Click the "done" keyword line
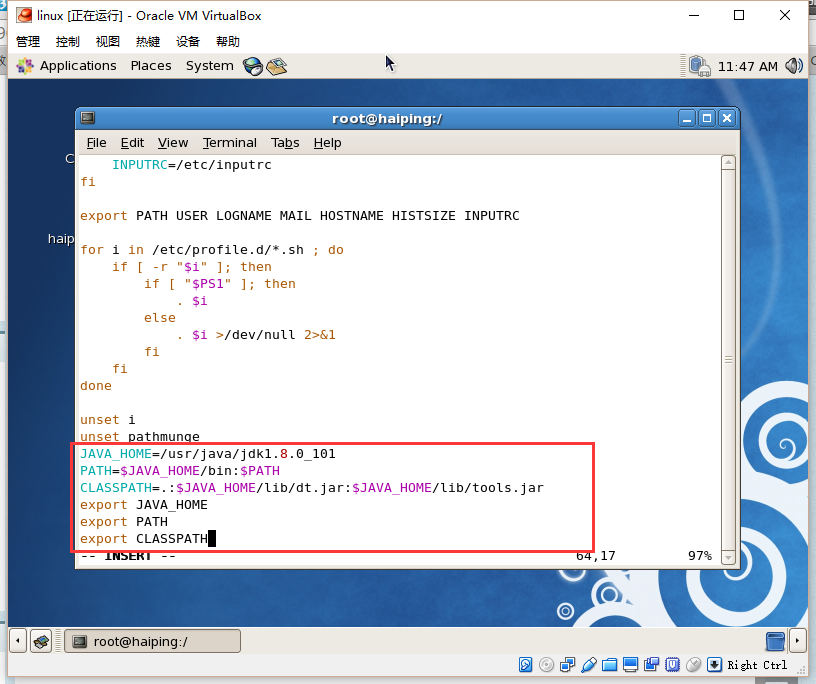Screen dimensions: 816x684 [96, 386]
